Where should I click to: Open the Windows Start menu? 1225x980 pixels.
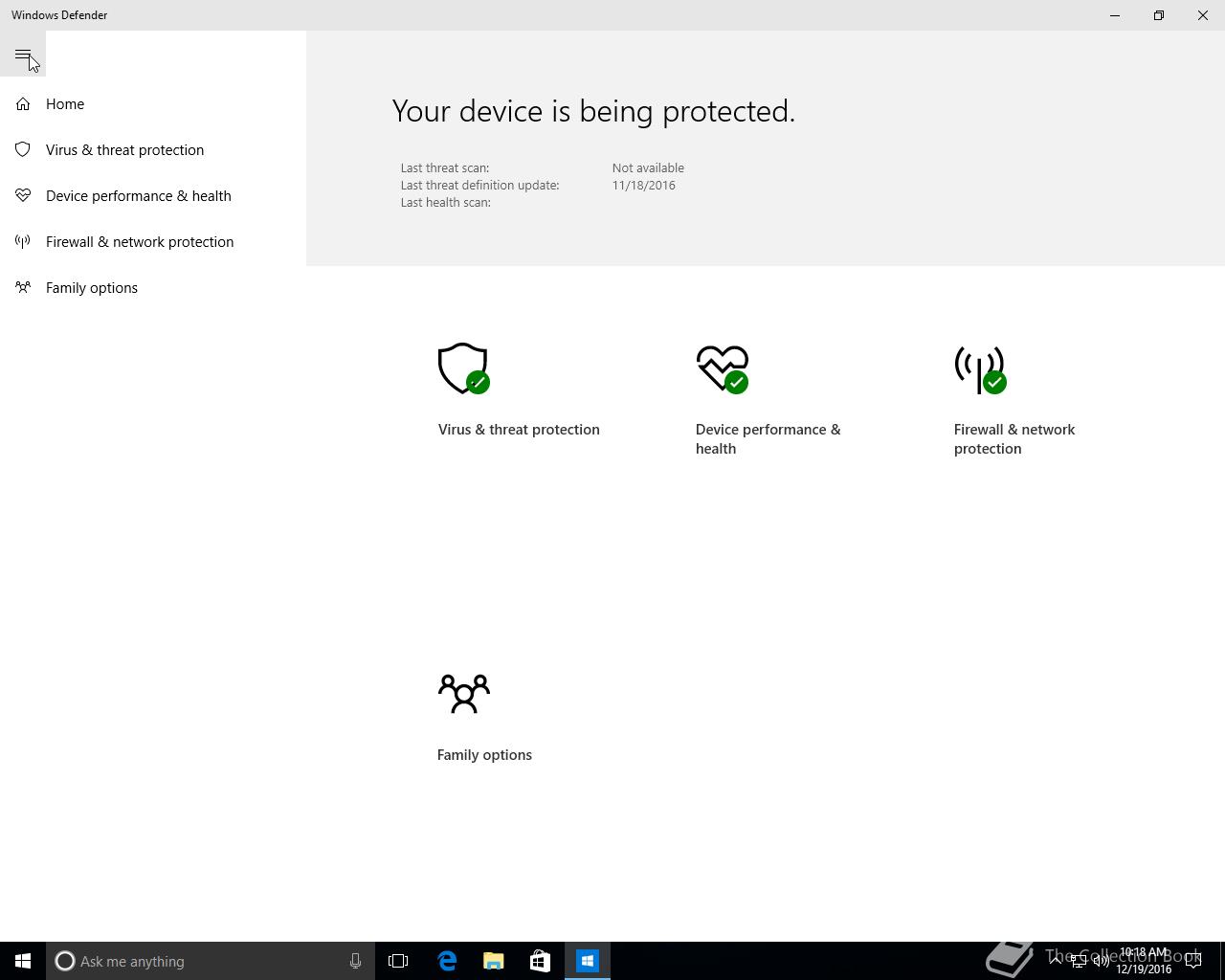(23, 961)
